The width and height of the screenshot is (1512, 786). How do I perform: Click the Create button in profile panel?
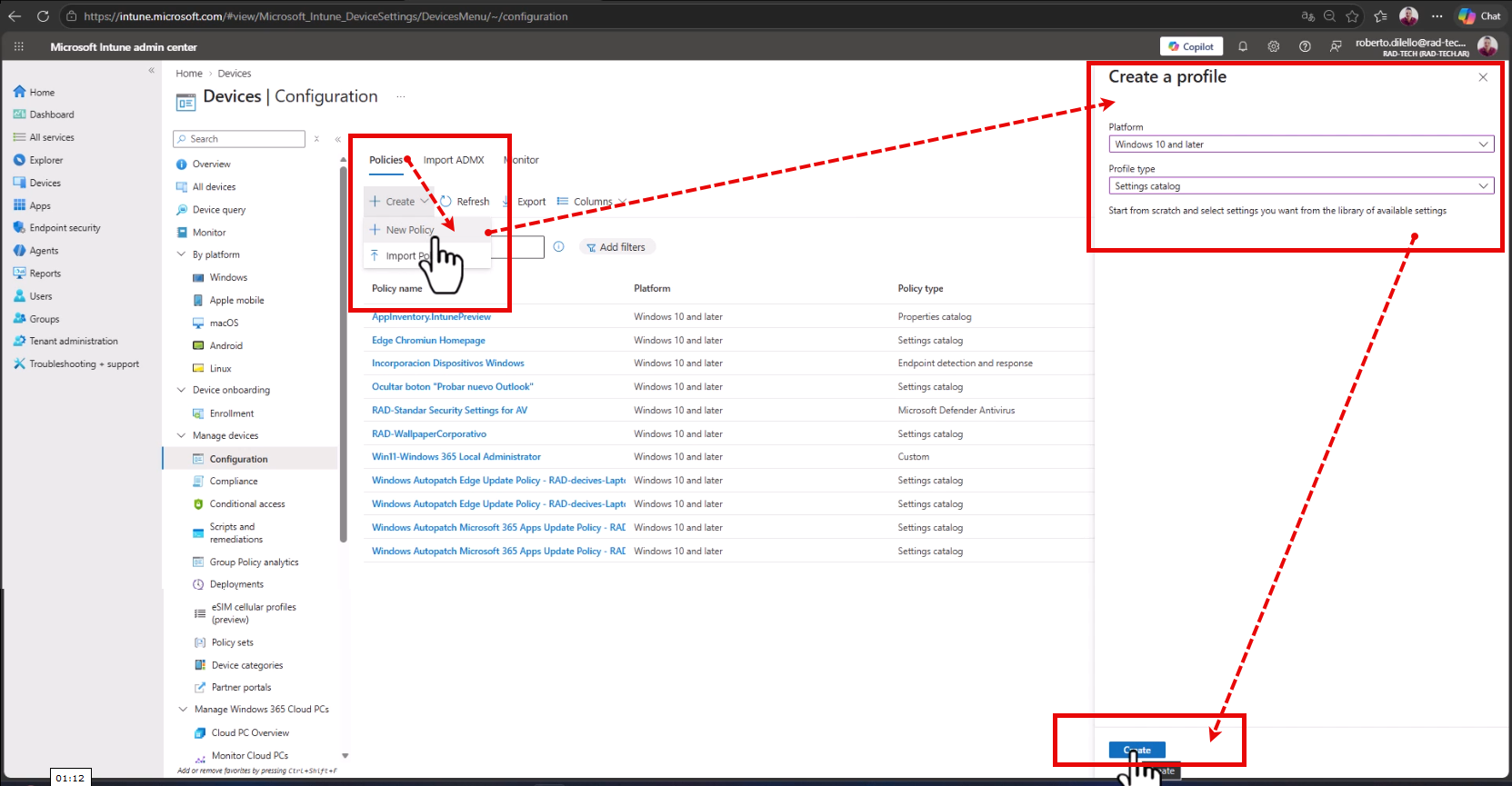click(1137, 751)
